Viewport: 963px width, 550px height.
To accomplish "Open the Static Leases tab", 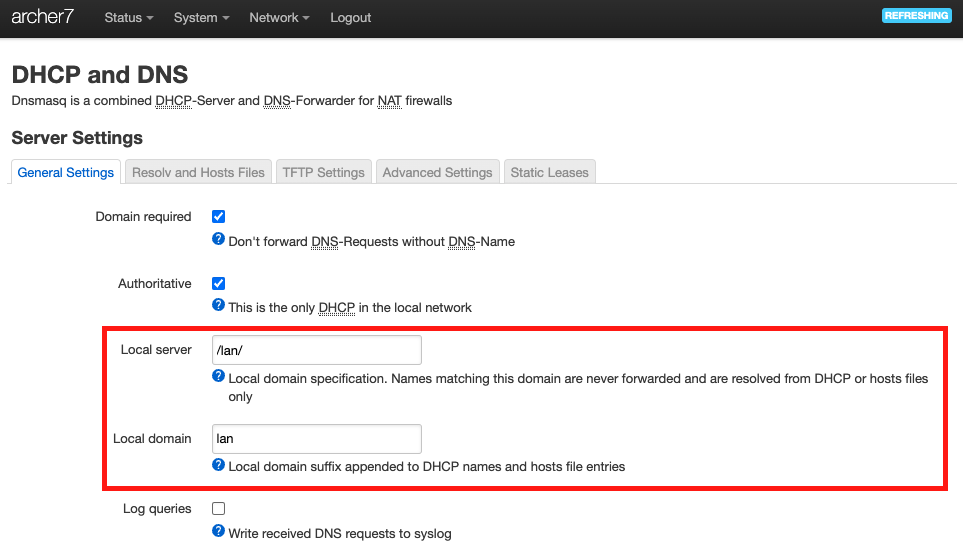I will 550,172.
